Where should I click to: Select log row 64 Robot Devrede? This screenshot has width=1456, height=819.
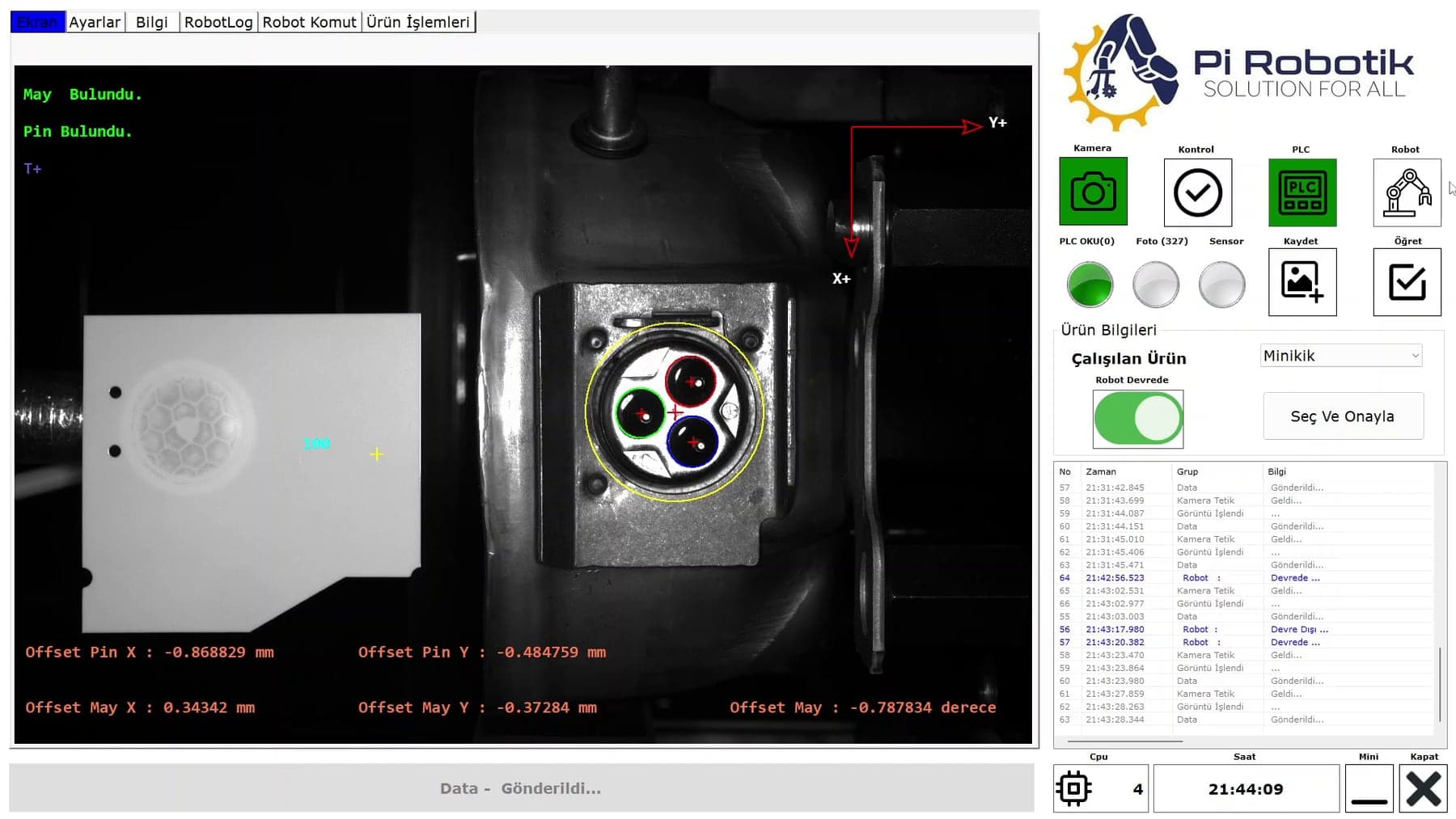click(x=1246, y=578)
